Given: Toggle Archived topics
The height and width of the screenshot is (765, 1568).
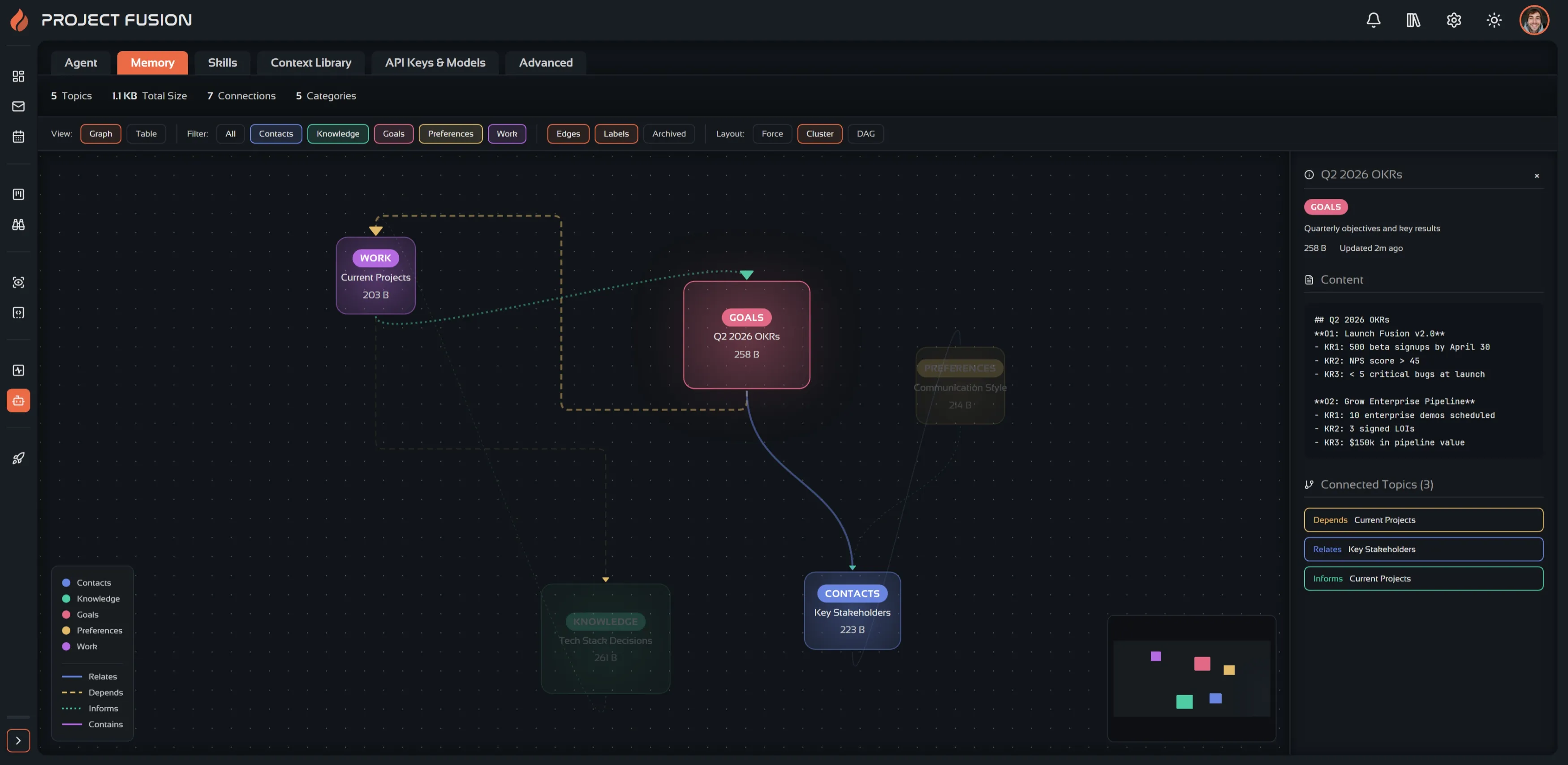Looking at the screenshot, I should [669, 134].
